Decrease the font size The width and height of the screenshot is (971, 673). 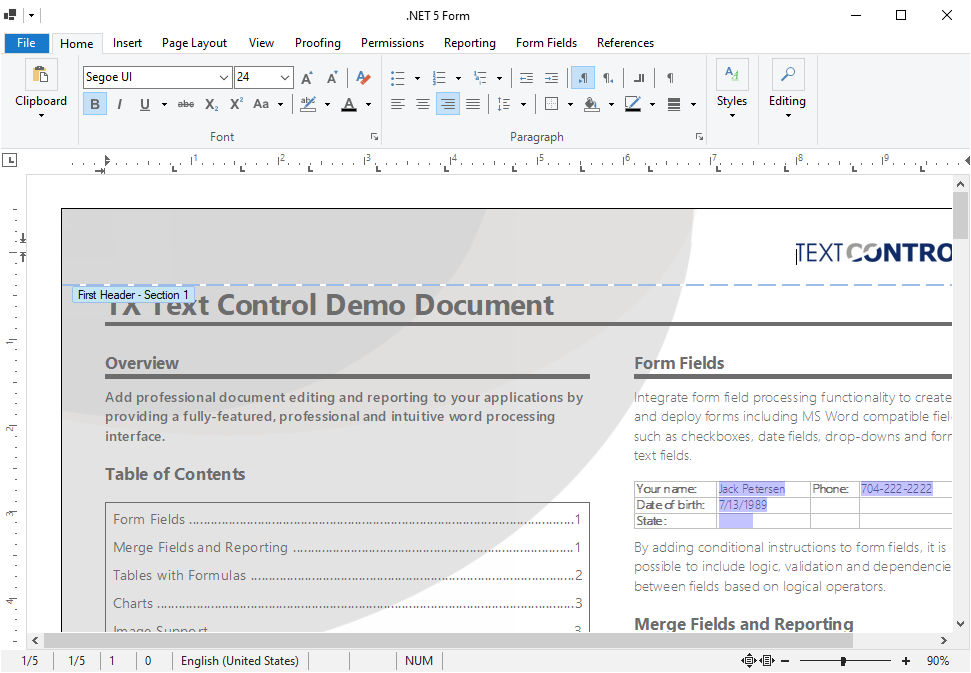pos(332,77)
